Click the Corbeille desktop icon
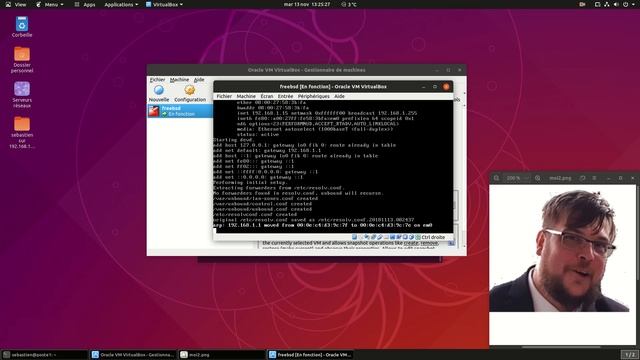 click(x=22, y=27)
